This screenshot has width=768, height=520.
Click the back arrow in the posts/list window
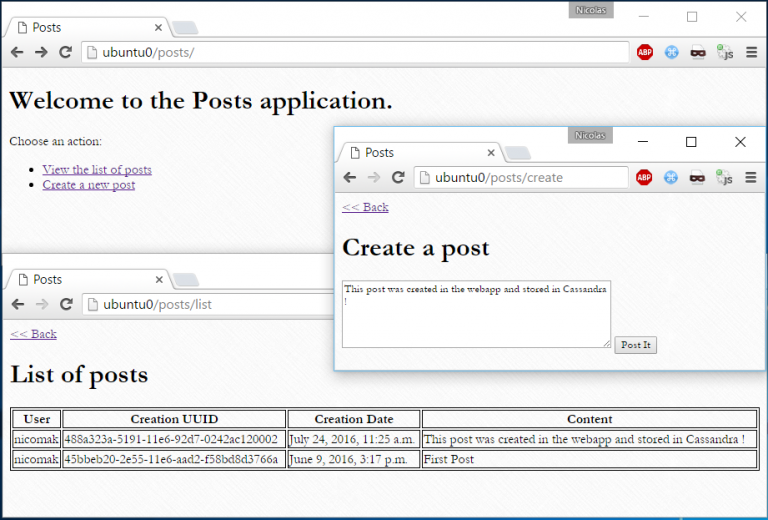(17, 304)
